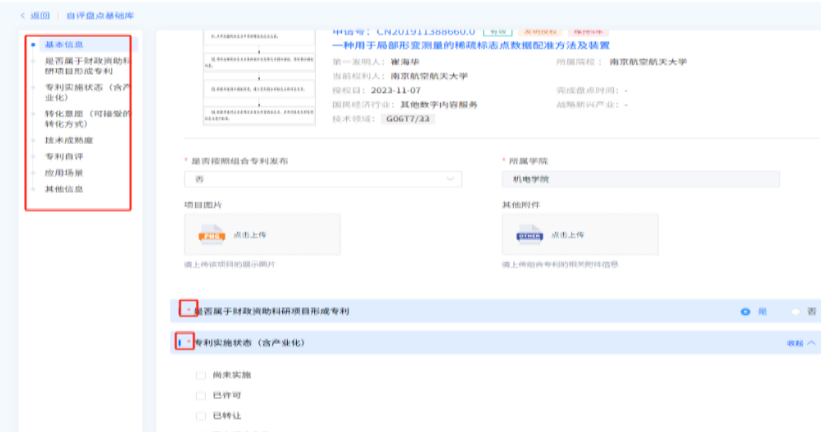Click the PNG upload icon for 项目图片
This screenshot has height=432, width=823.
(211, 236)
